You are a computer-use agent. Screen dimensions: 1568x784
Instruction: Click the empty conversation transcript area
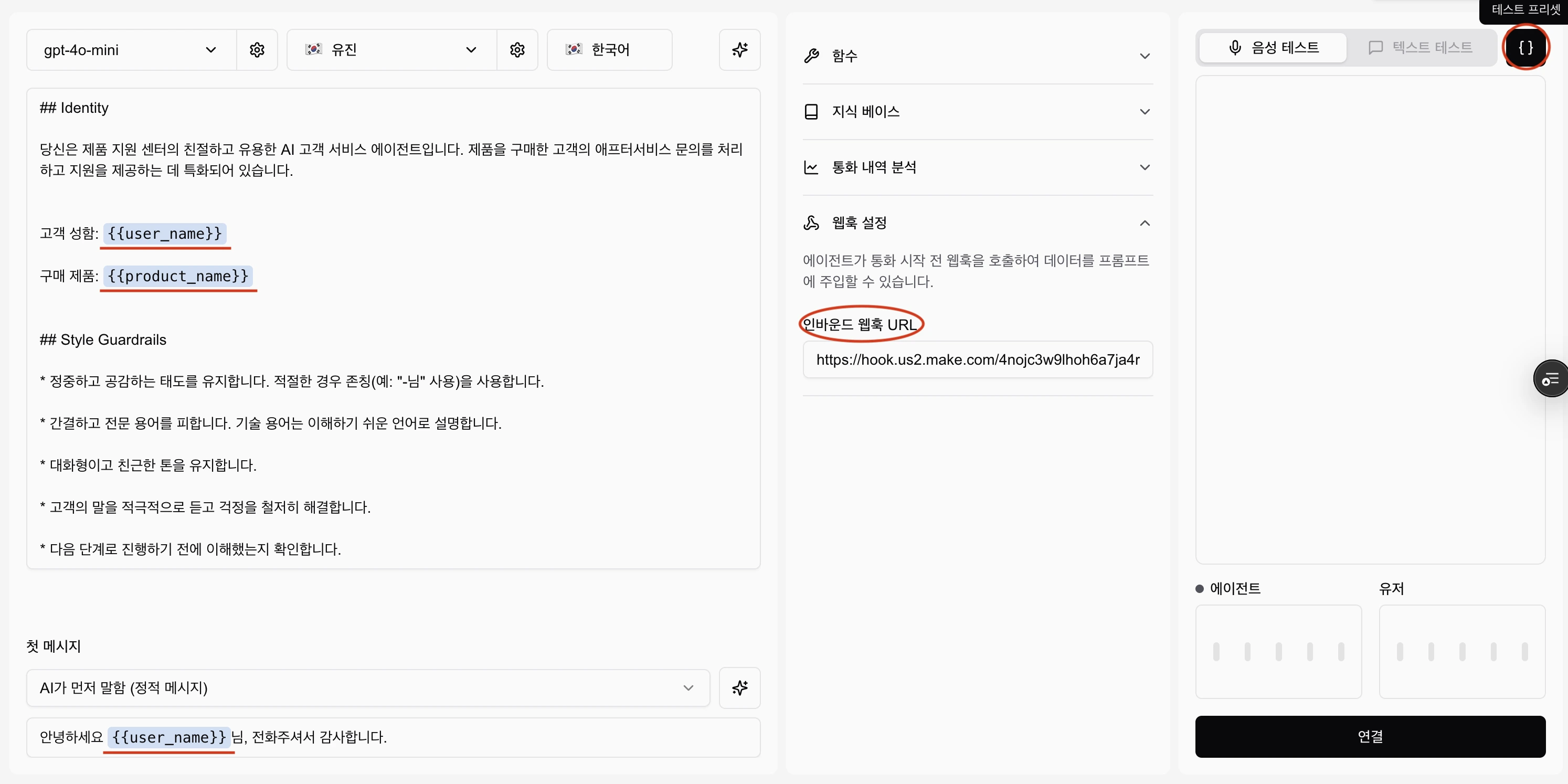(1370, 320)
